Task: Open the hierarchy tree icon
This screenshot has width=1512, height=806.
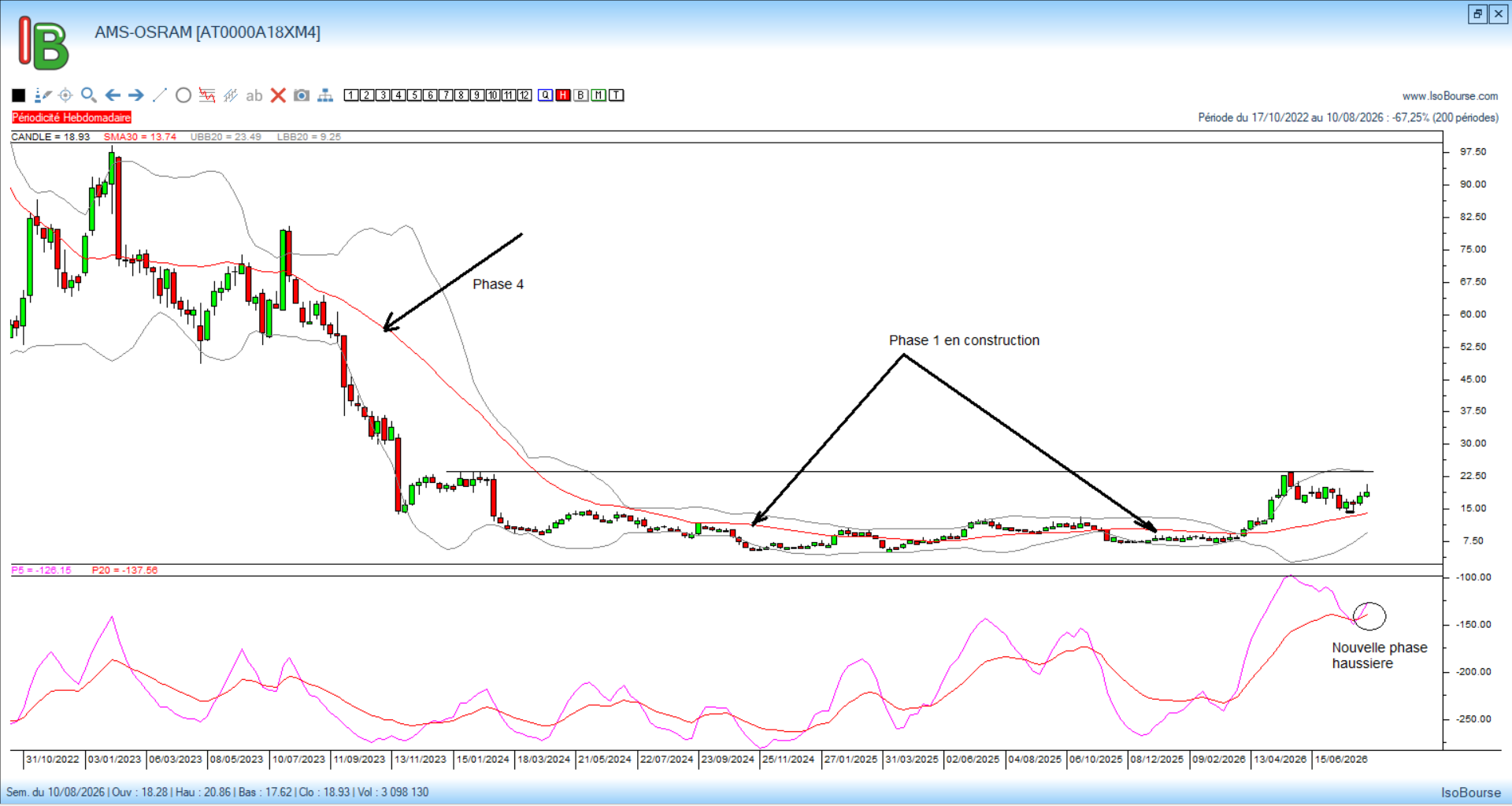Action: click(x=325, y=95)
